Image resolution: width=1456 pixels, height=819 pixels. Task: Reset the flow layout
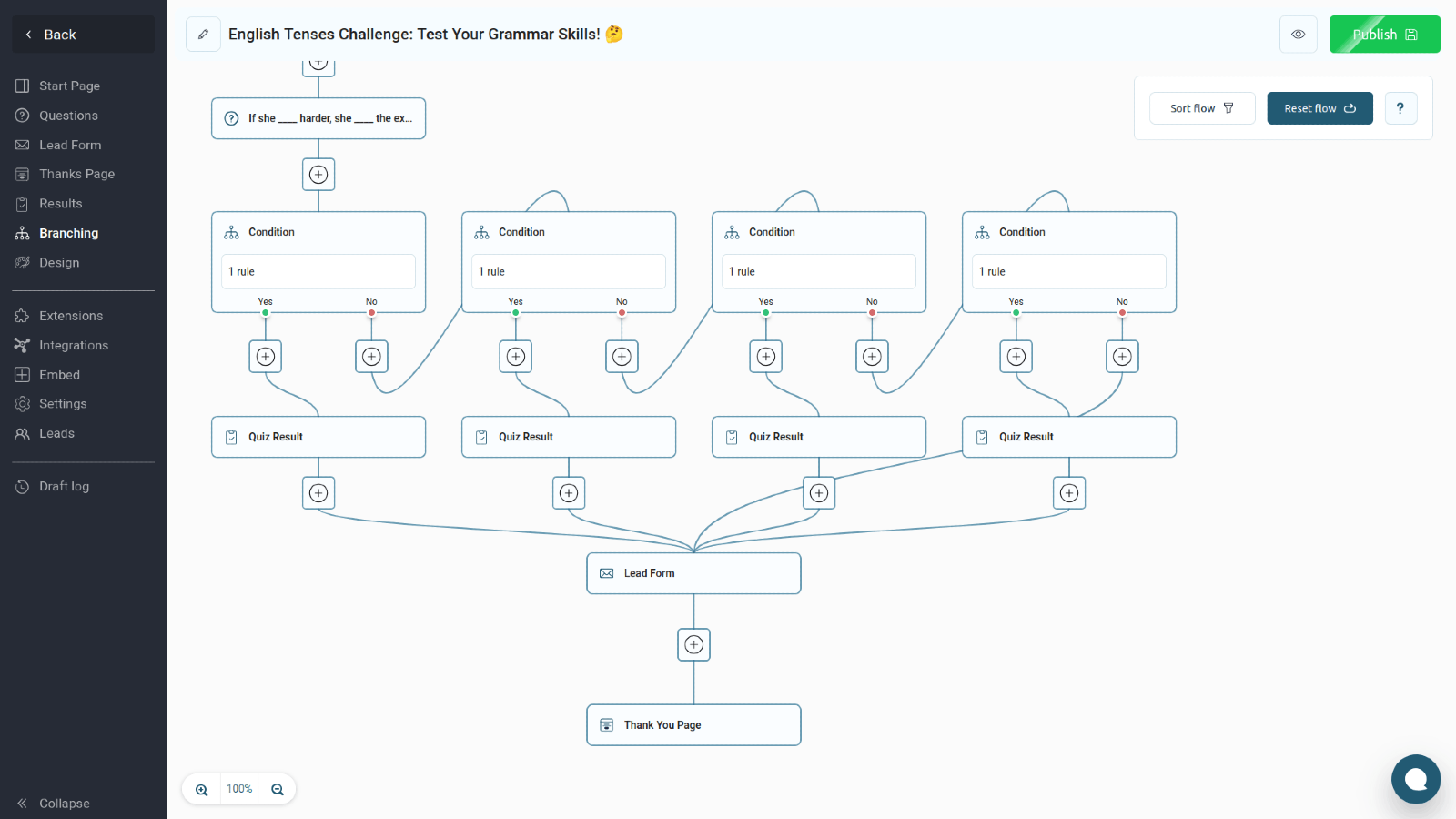click(x=1319, y=108)
